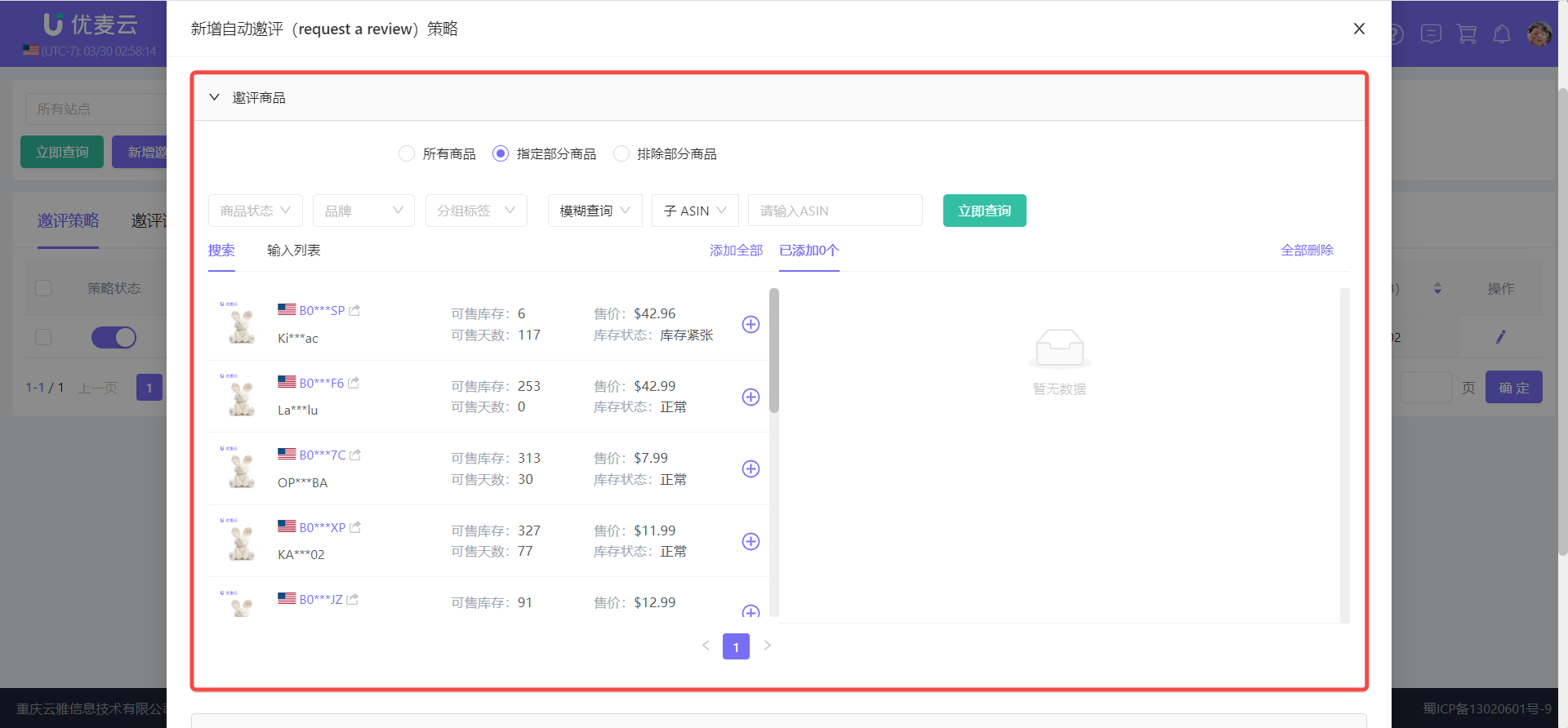Viewport: 1568px width, 728px height.
Task: Switch to 邀评策略 tab in background
Action: [68, 220]
